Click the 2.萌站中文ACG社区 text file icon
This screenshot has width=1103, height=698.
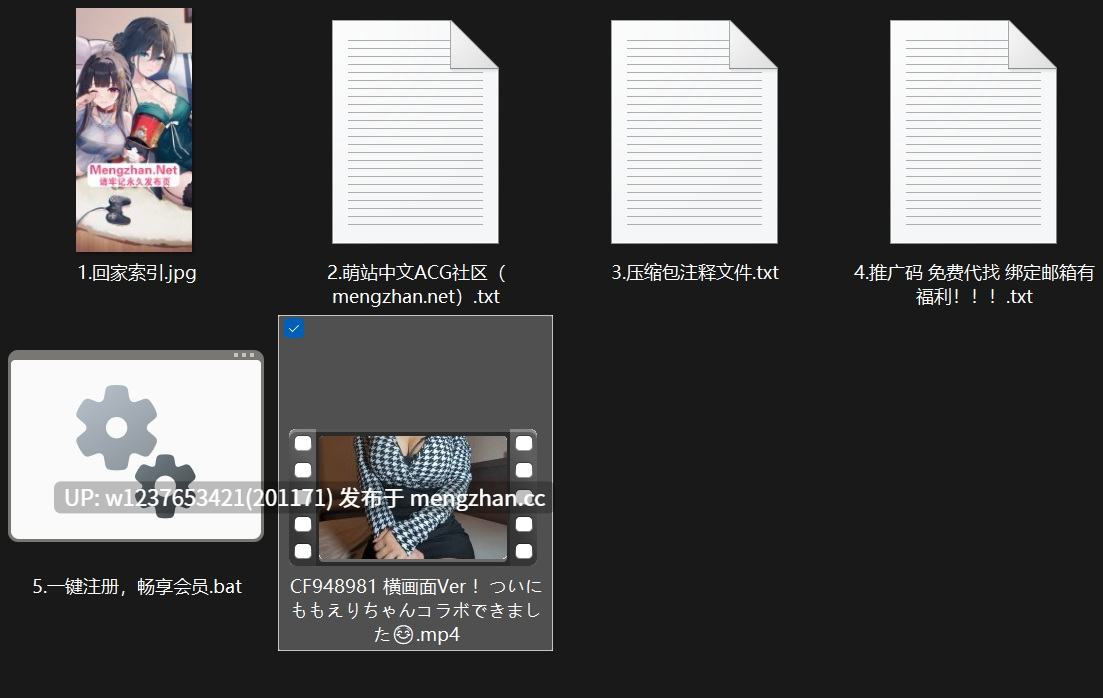[x=415, y=132]
